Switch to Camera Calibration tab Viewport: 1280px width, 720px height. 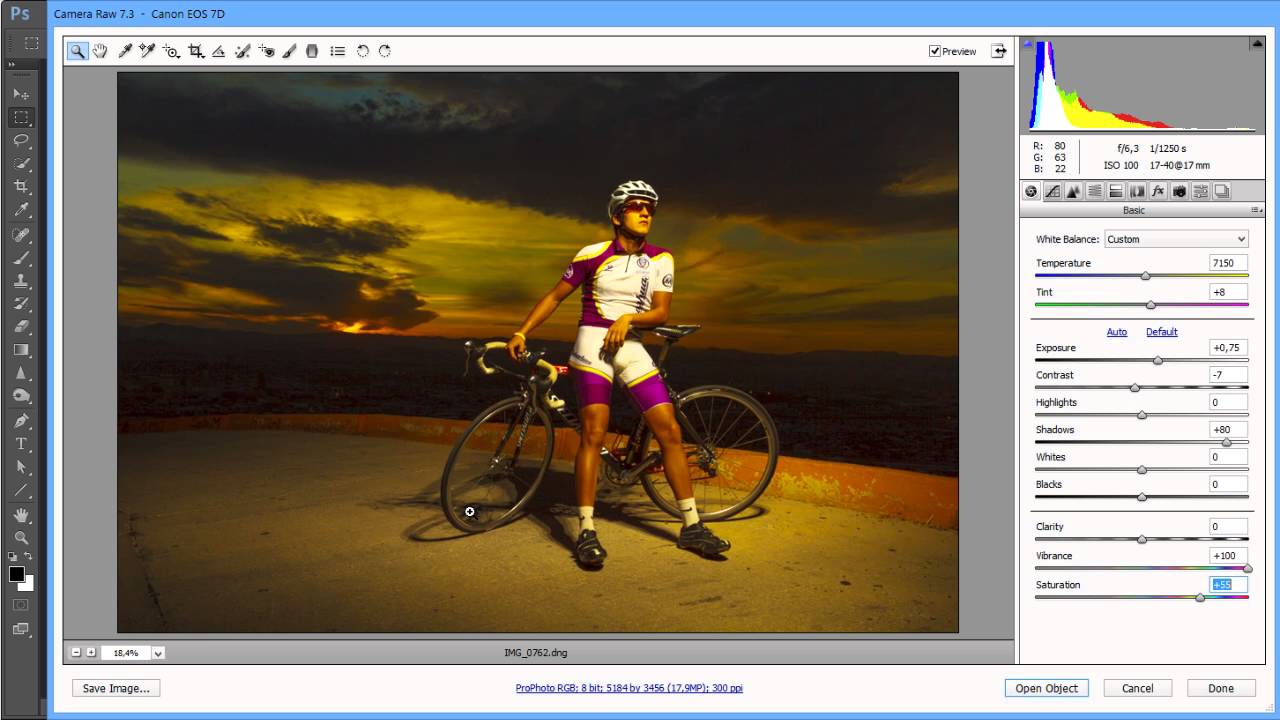1179,191
